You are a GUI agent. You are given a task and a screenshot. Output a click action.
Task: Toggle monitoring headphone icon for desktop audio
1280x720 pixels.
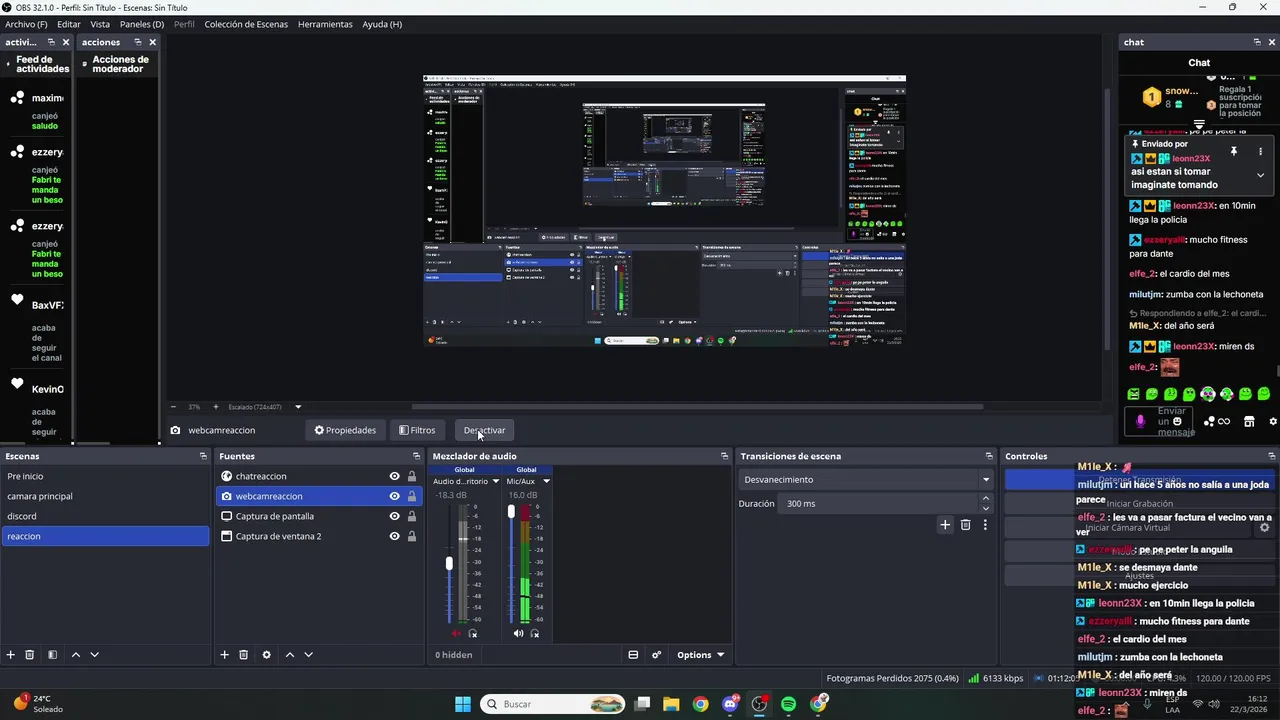(x=473, y=633)
